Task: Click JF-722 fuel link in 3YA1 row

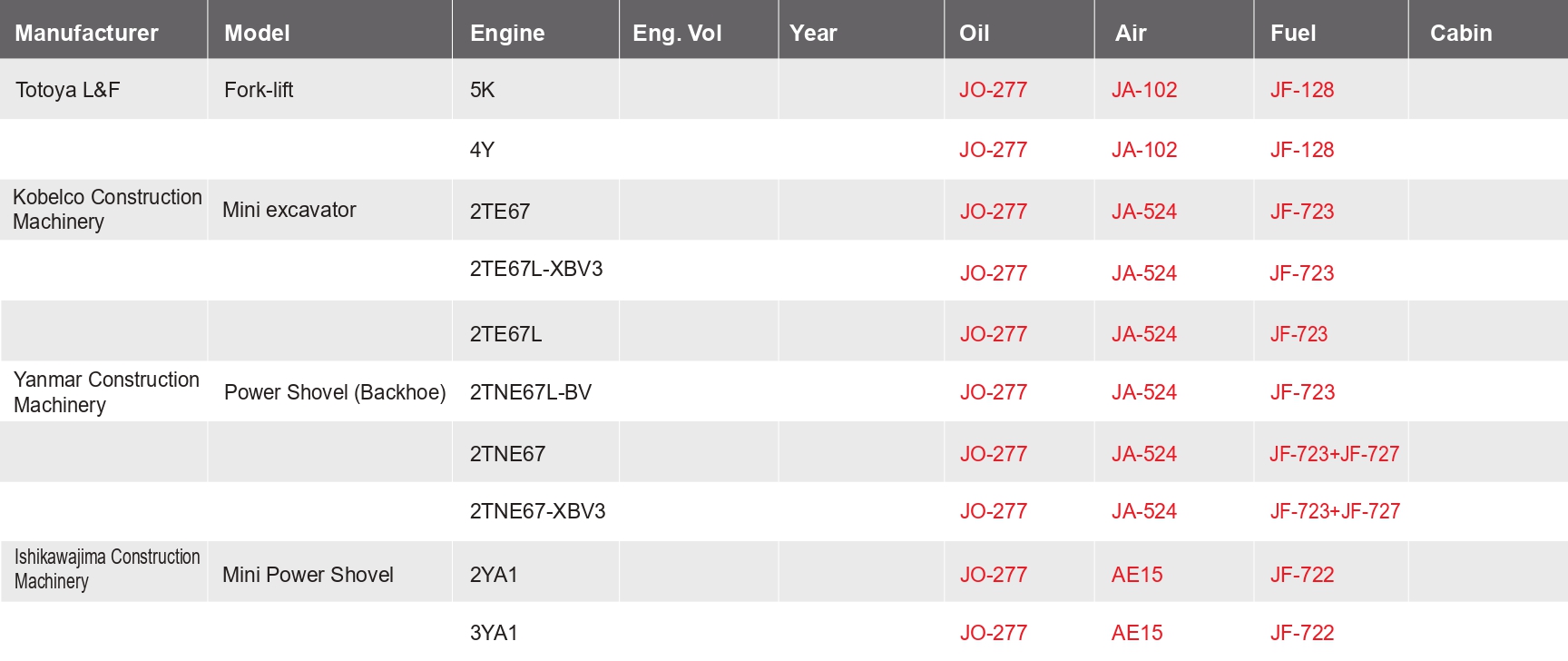Action: click(1301, 633)
